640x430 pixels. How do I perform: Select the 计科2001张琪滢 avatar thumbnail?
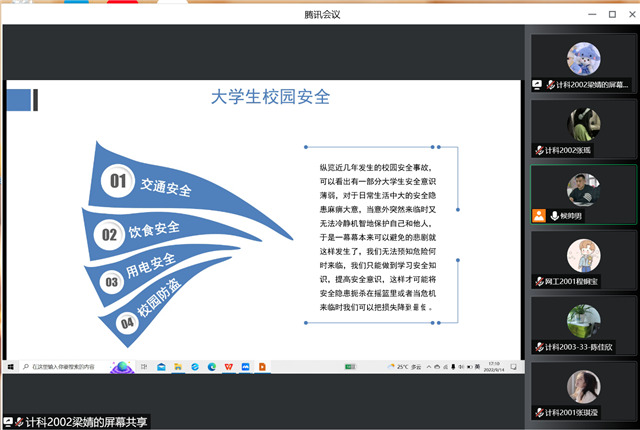click(x=584, y=387)
